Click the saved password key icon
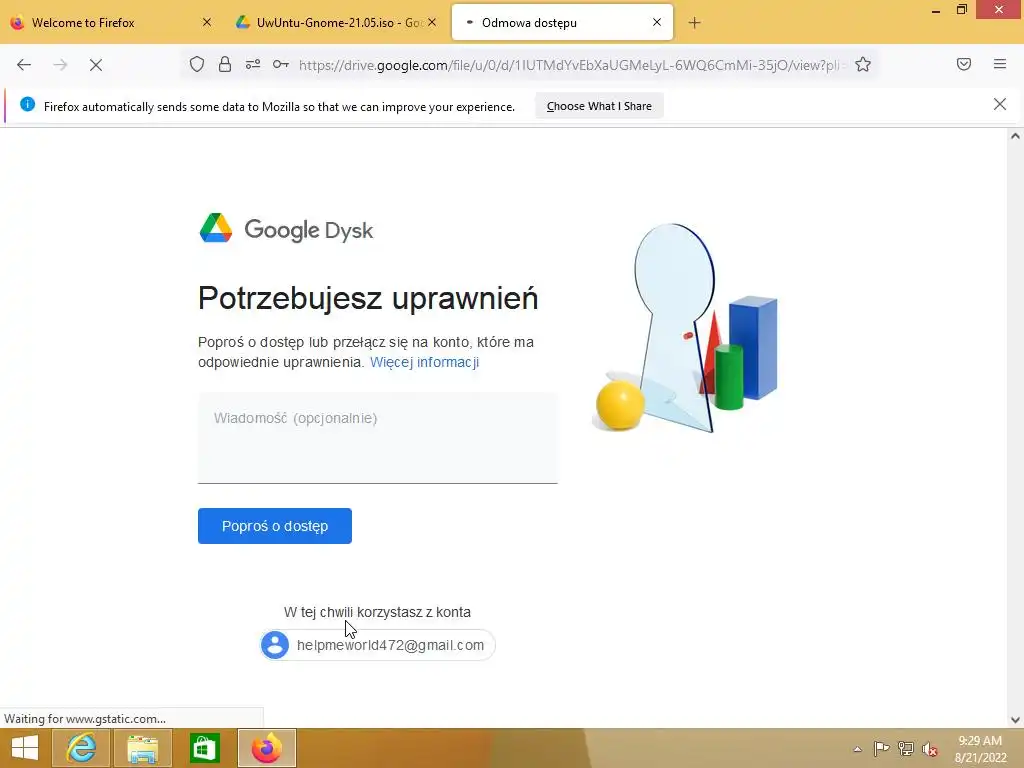Image resolution: width=1024 pixels, height=768 pixels. click(281, 64)
